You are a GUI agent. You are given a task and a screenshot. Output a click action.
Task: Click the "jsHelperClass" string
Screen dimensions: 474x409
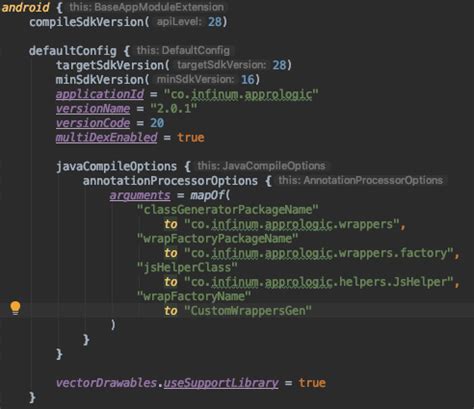coord(187,267)
